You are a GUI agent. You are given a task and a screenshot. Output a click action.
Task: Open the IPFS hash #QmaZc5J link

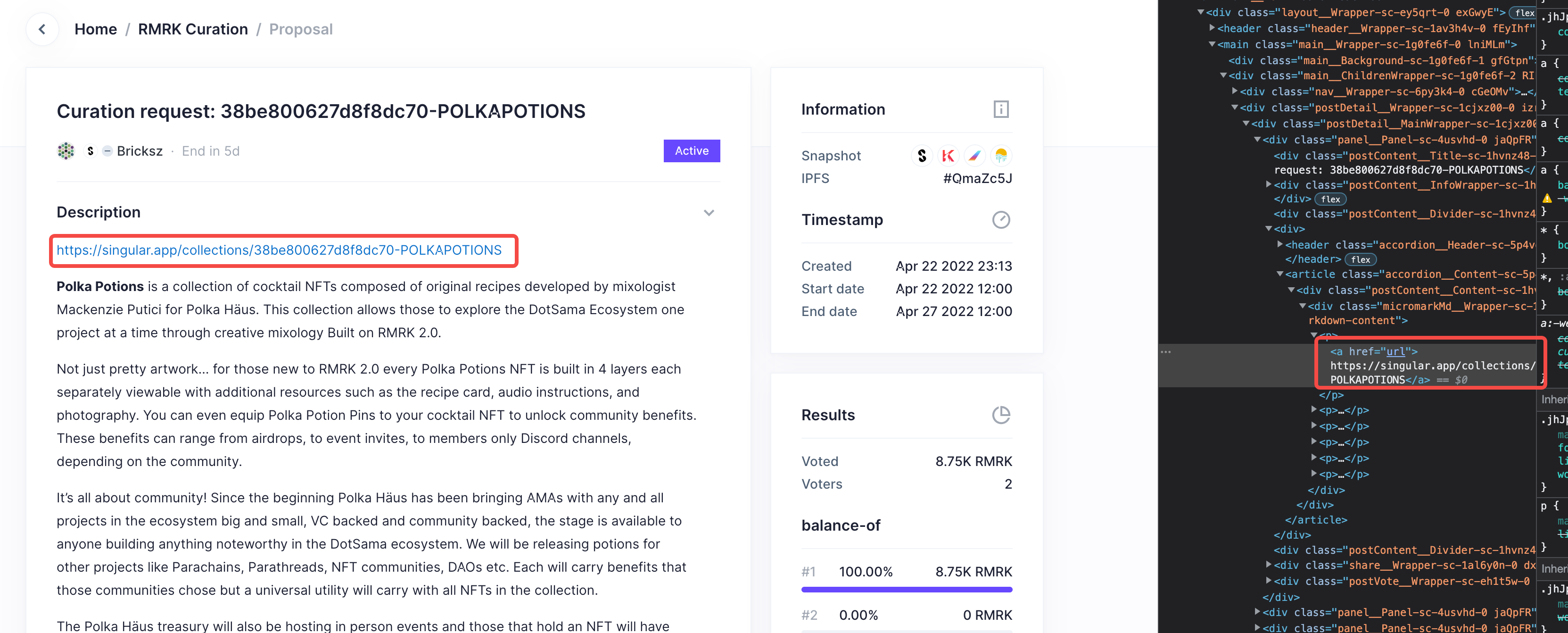point(977,178)
